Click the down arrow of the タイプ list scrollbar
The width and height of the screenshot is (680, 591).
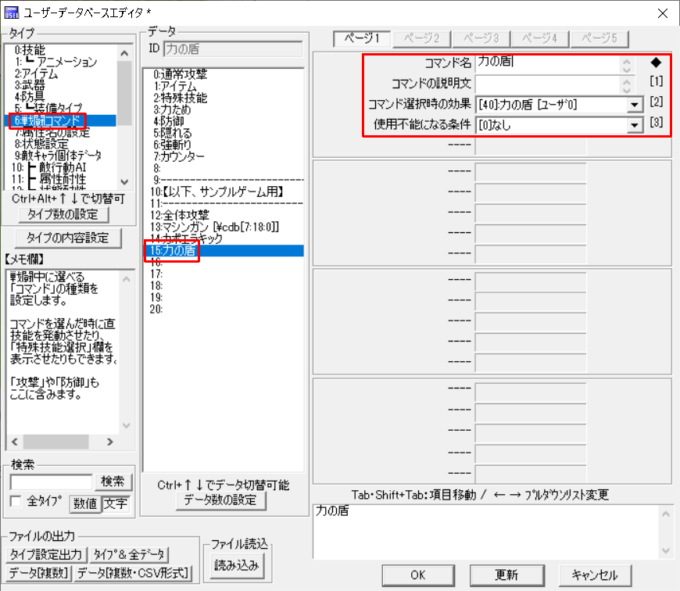click(x=124, y=181)
